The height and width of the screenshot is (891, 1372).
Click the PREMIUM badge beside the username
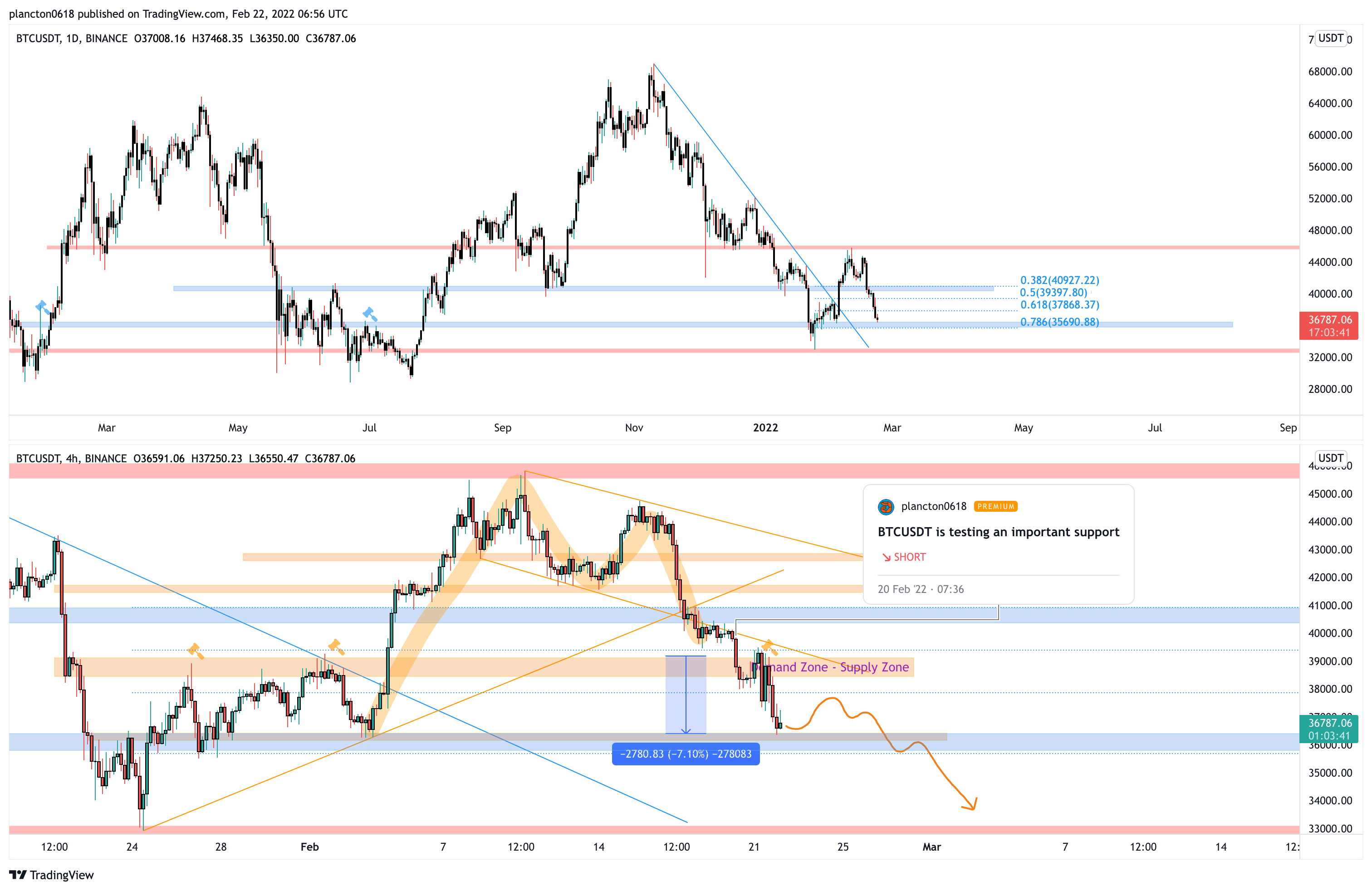(x=995, y=507)
